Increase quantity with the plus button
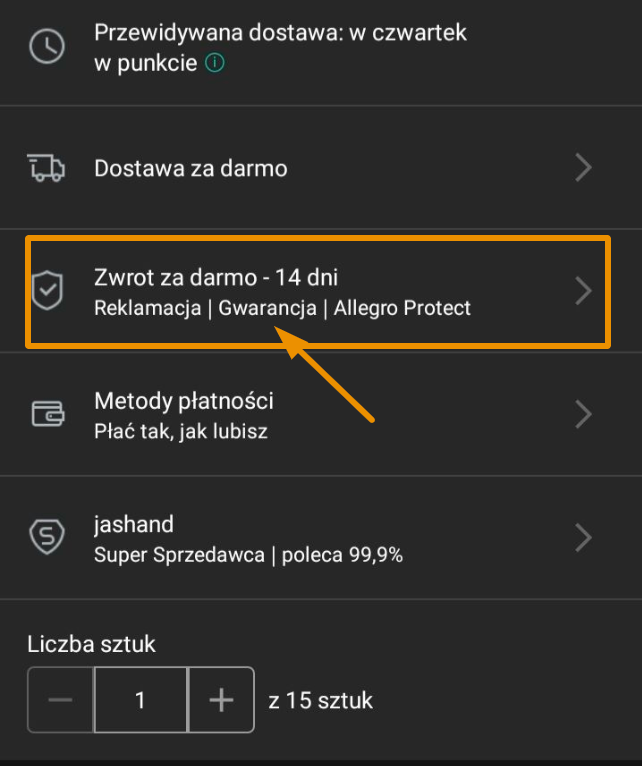 pos(222,700)
